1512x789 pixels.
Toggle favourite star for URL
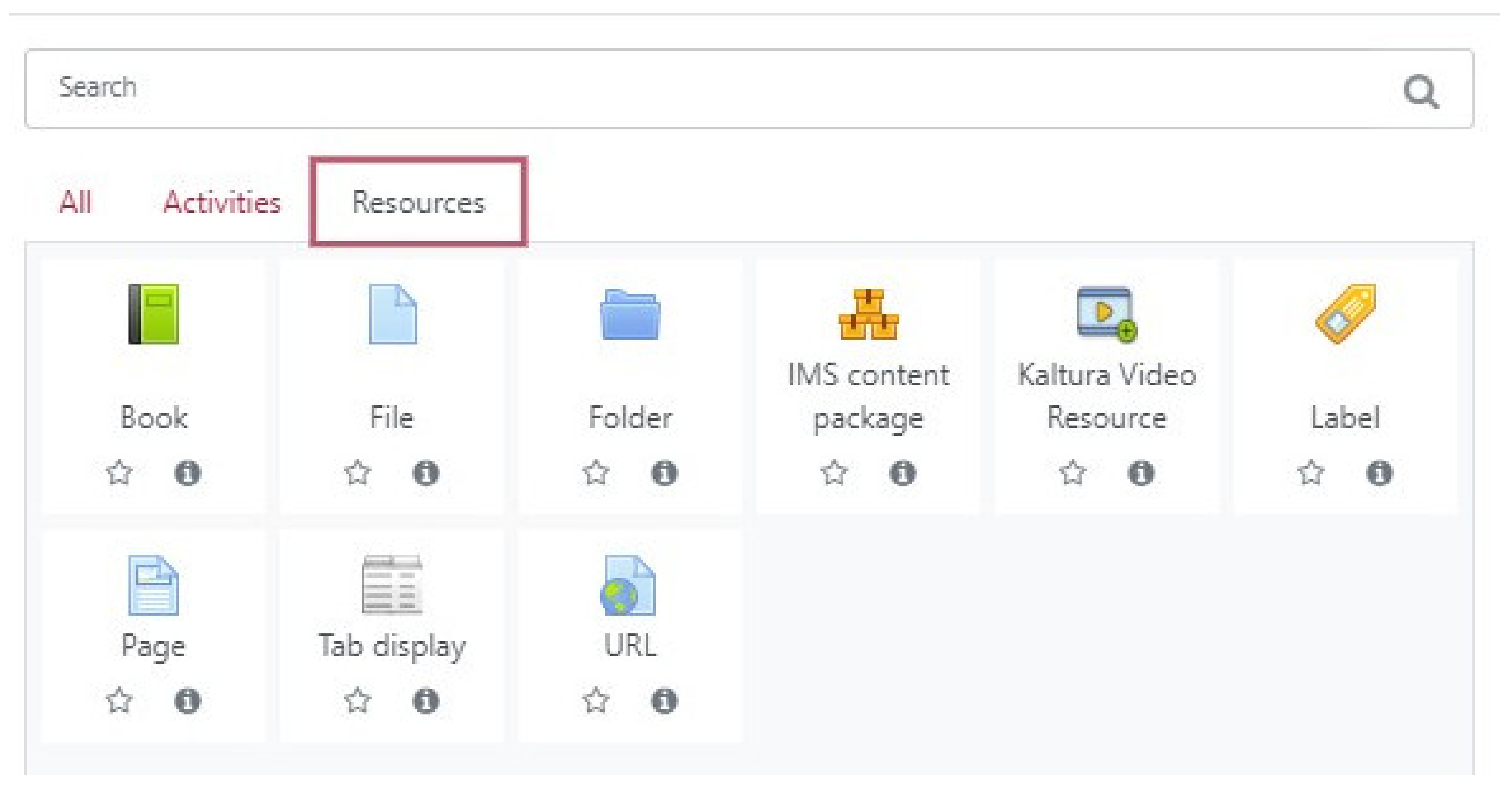(x=596, y=700)
